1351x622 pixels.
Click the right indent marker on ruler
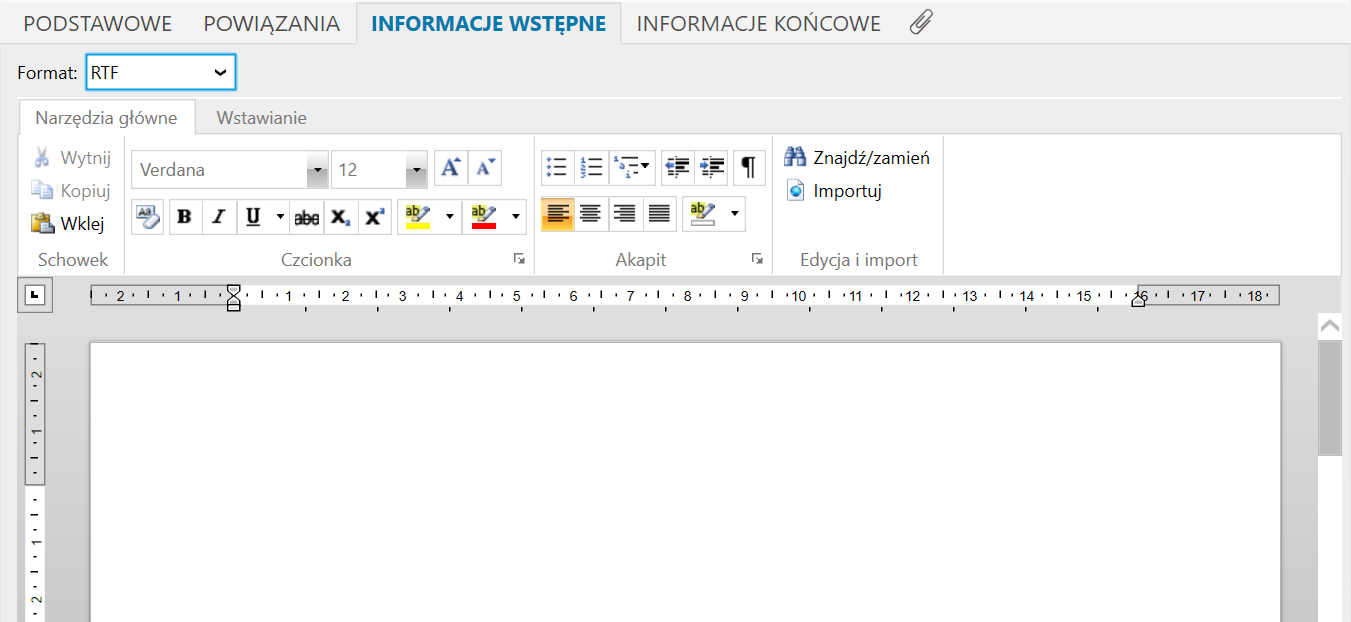coord(1138,301)
